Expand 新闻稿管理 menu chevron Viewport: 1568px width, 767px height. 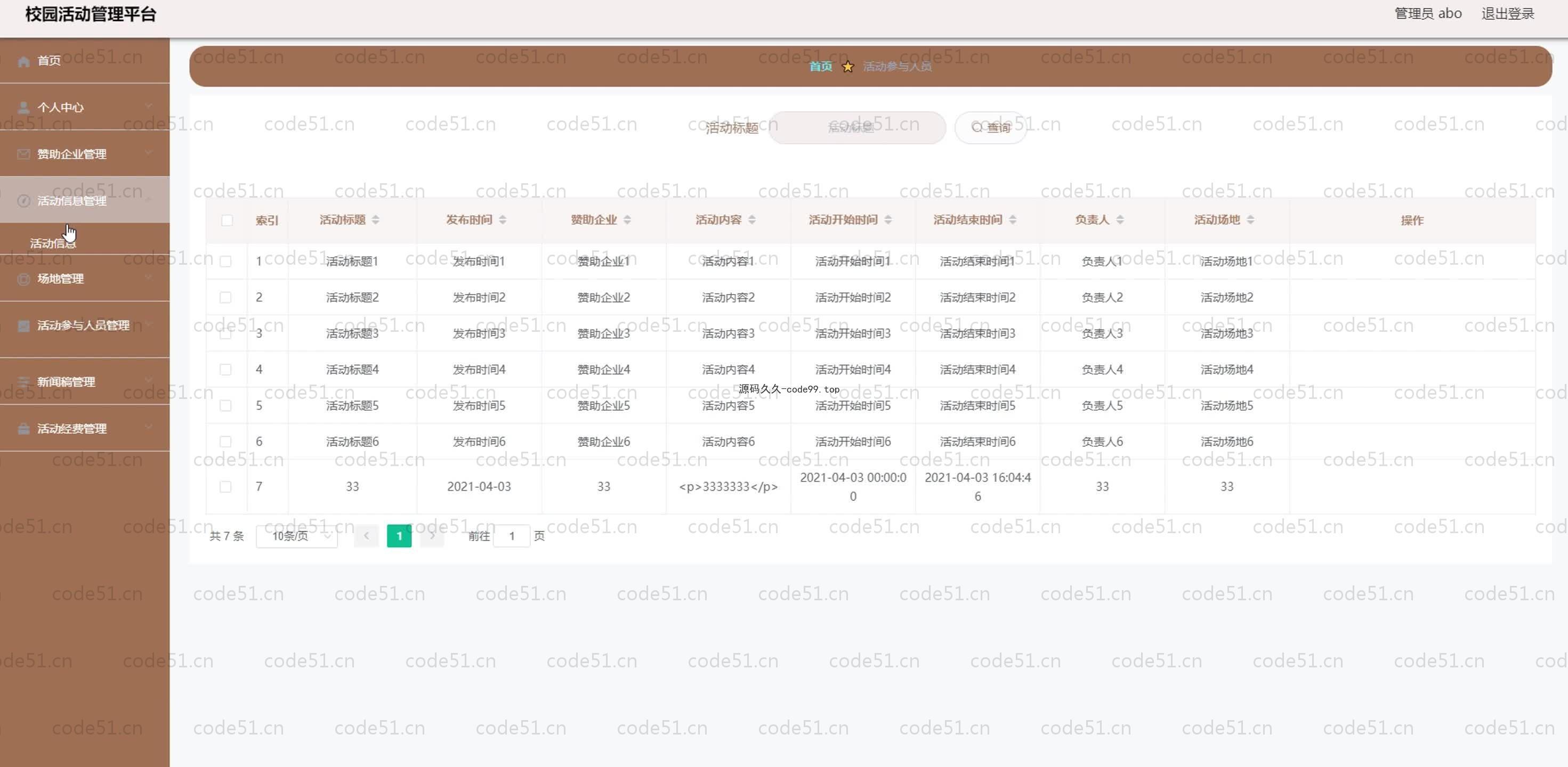149,381
